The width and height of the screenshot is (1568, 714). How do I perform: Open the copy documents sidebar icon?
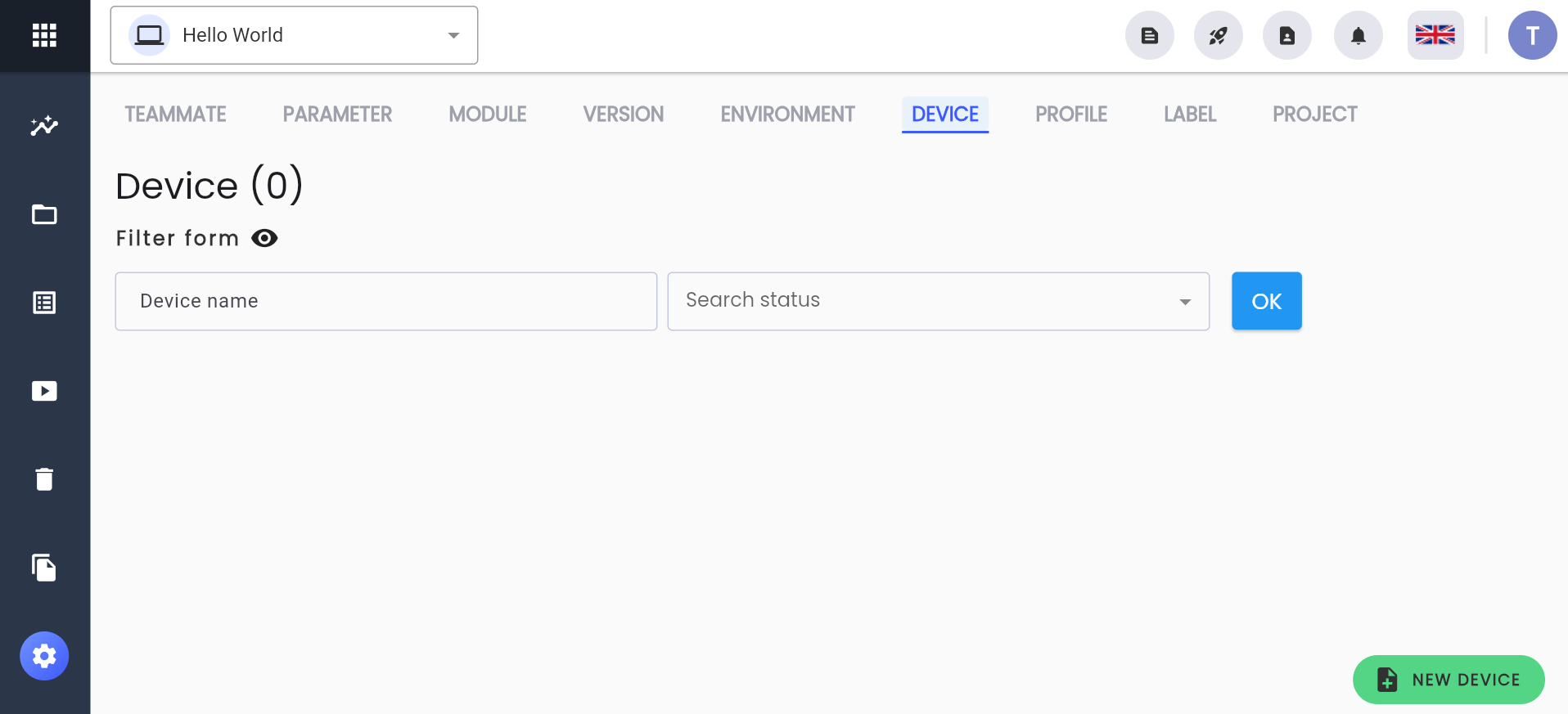(x=44, y=568)
